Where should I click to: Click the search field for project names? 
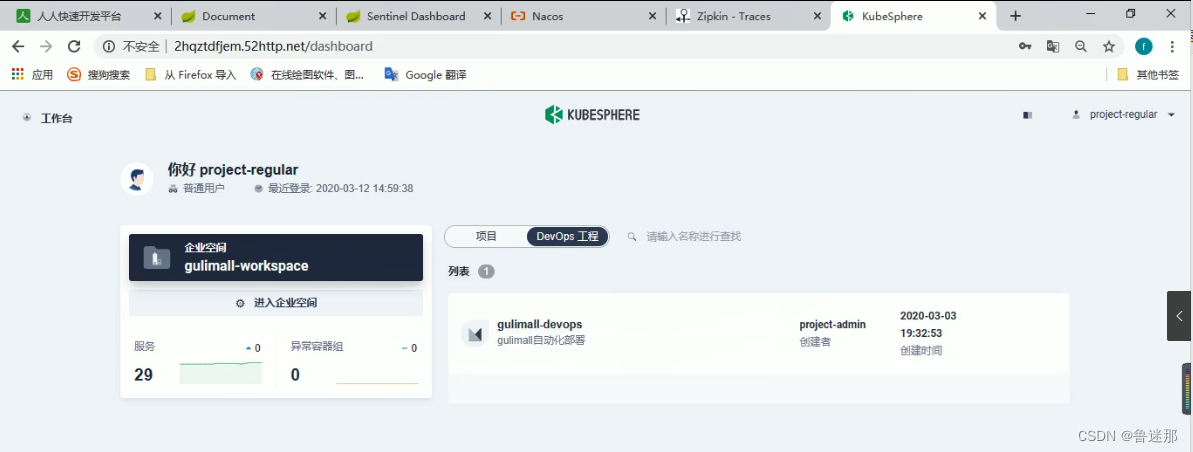[693, 237]
